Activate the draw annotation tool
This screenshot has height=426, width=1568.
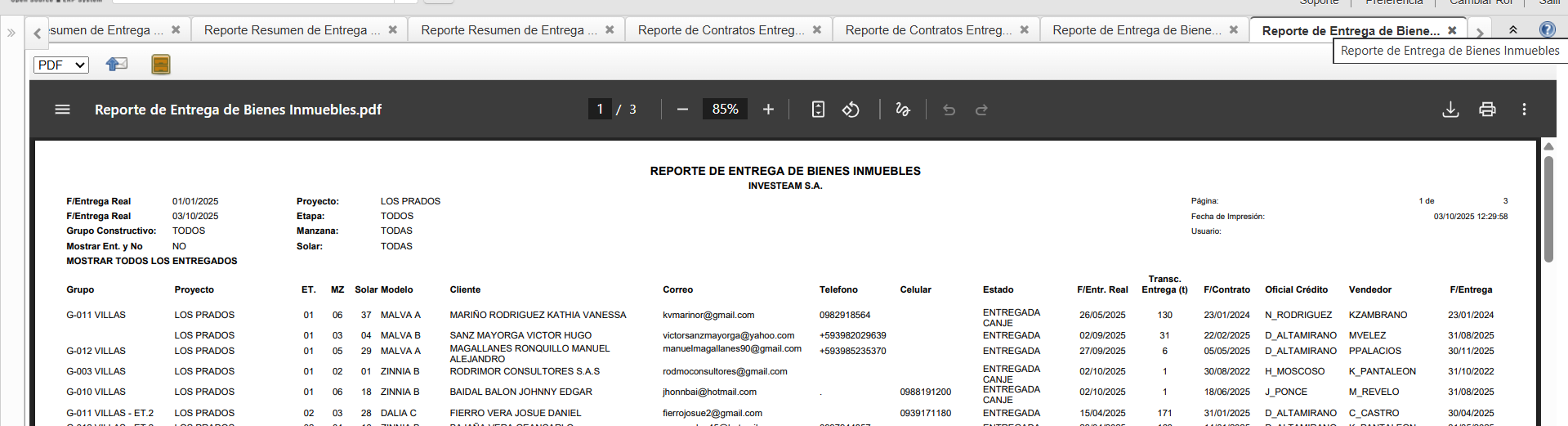point(903,110)
